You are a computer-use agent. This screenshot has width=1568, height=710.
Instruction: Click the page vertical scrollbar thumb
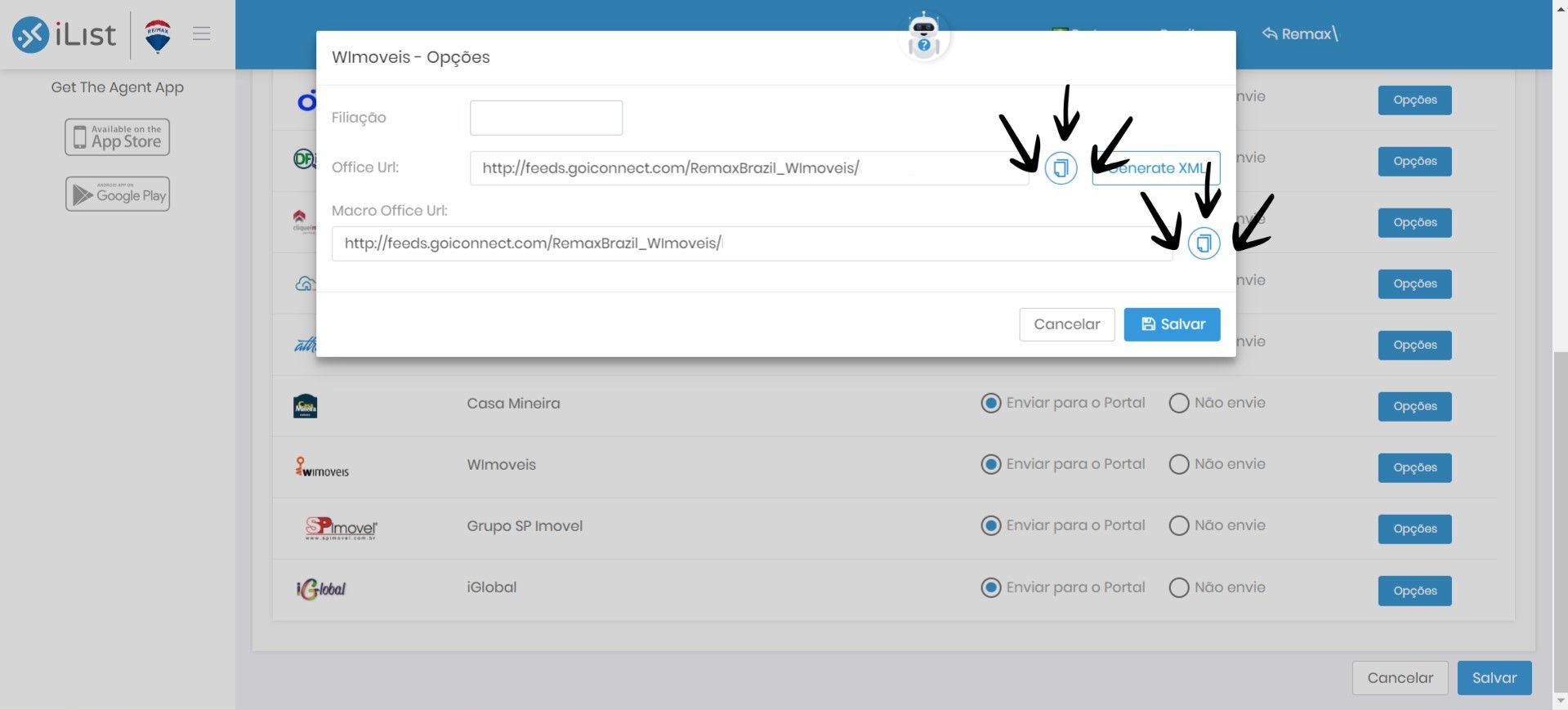point(1560,521)
